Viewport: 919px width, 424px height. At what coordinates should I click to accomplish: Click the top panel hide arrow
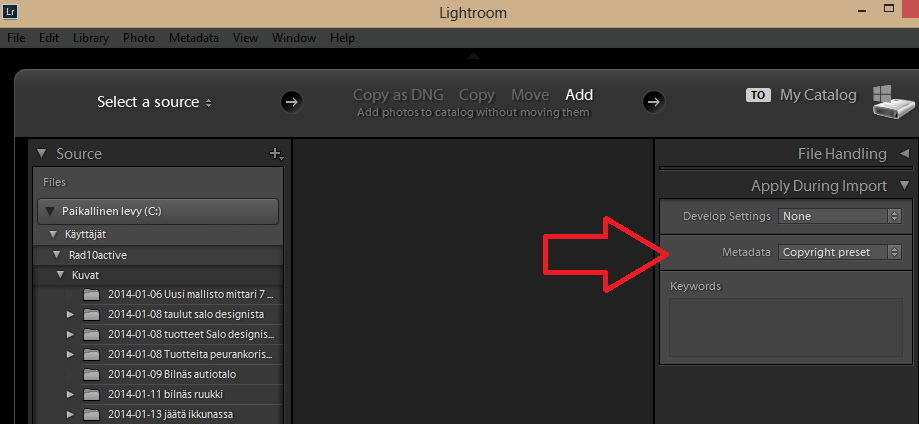click(x=474, y=56)
